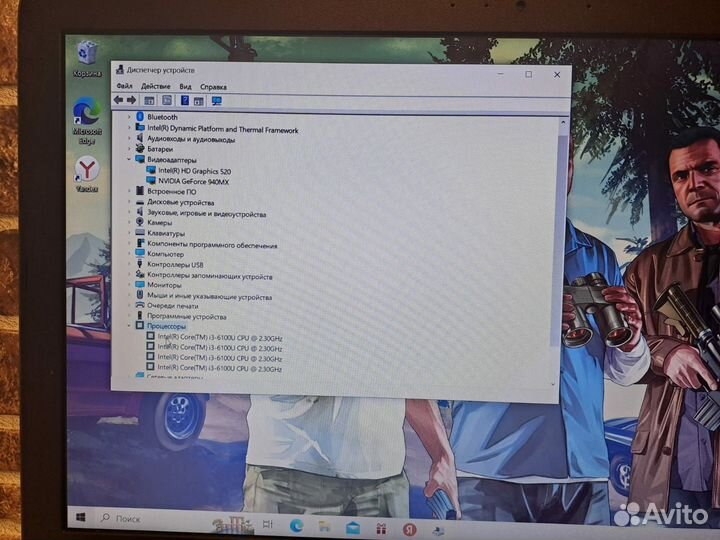Open the Вид menu

[185, 86]
